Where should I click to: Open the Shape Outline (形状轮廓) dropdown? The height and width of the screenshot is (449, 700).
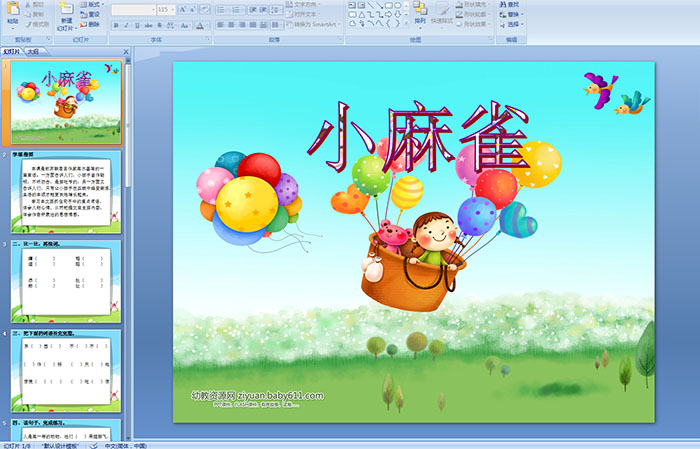pos(472,14)
